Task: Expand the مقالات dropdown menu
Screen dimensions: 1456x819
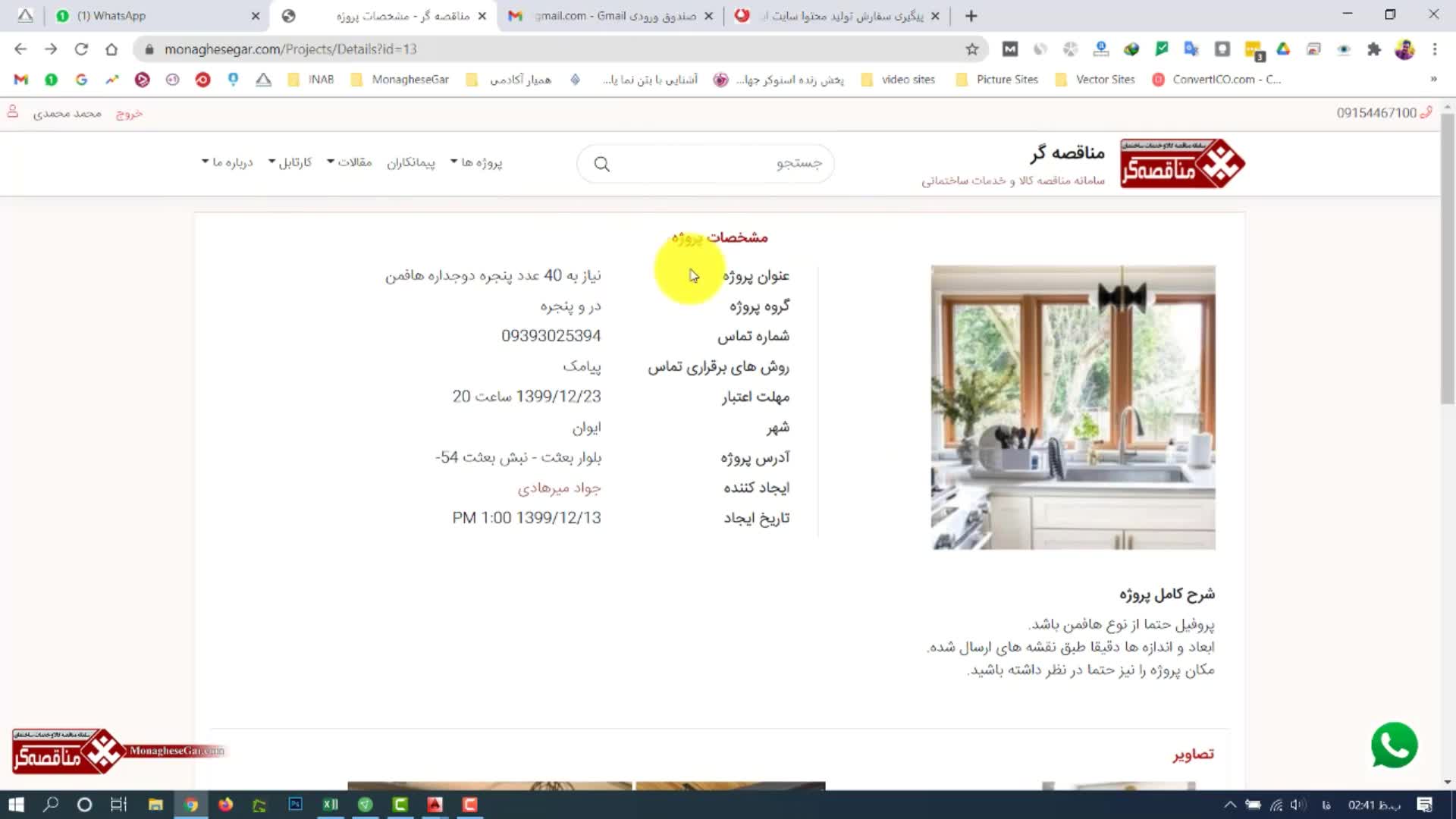Action: (x=350, y=162)
